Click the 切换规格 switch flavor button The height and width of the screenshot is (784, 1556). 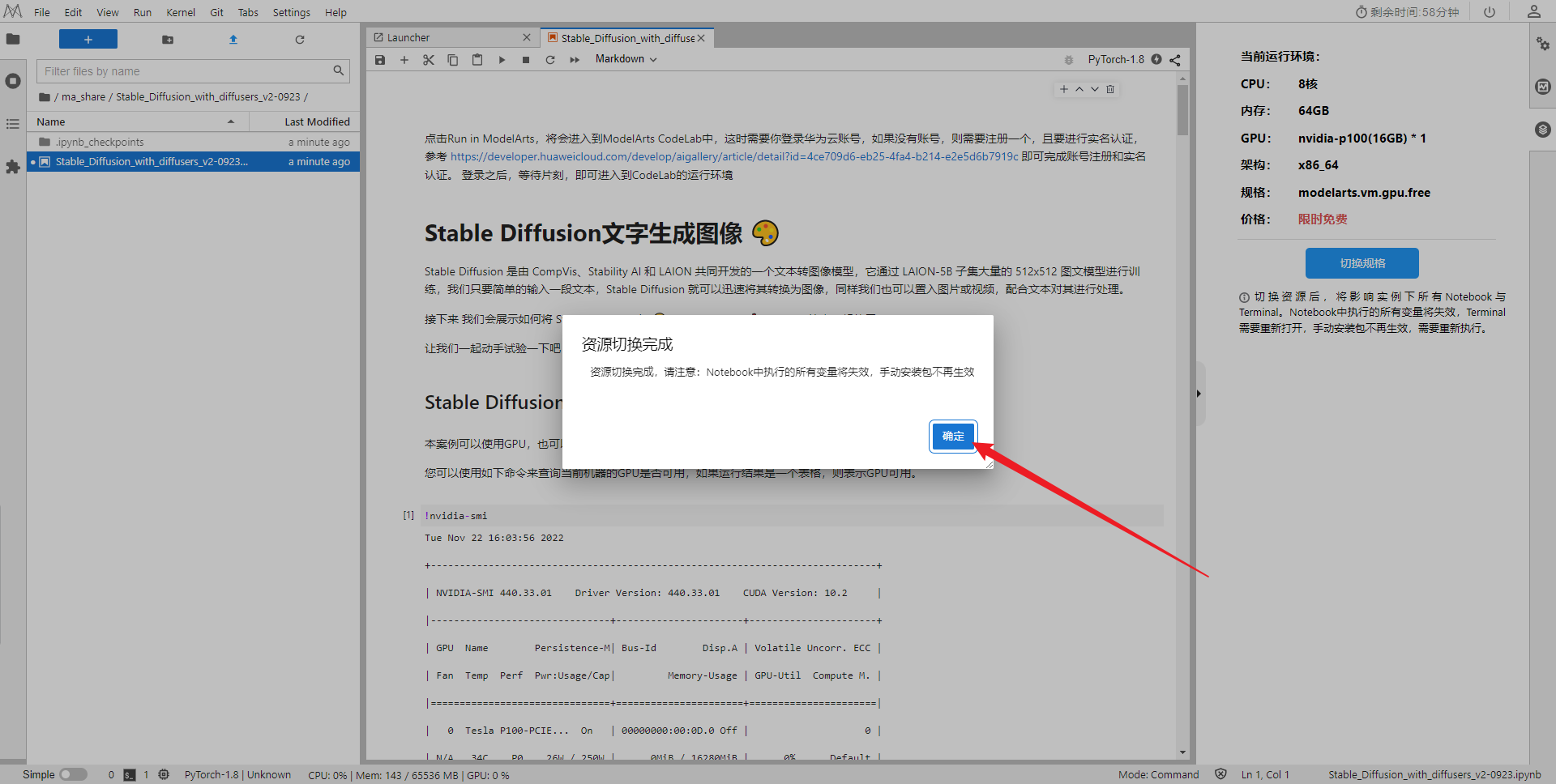1362,263
